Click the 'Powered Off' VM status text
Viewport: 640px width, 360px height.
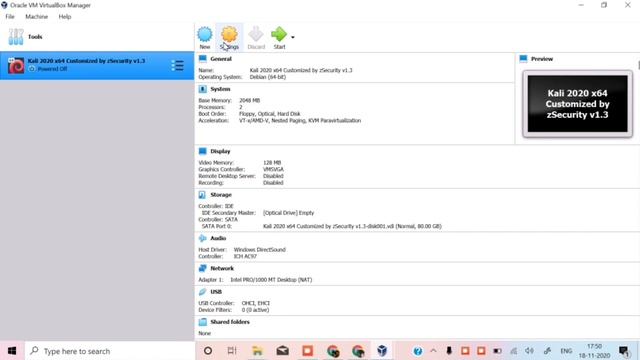(52, 69)
